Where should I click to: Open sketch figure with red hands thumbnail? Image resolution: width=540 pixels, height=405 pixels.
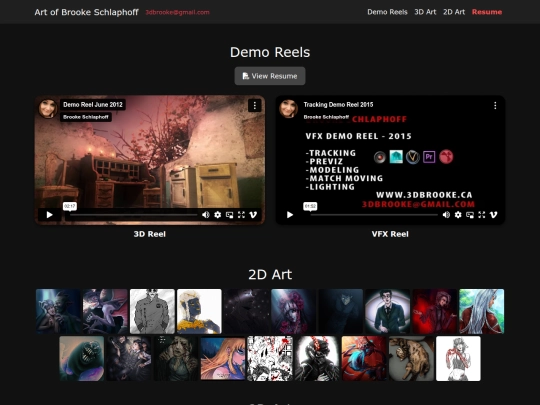pyautogui.click(x=458, y=359)
